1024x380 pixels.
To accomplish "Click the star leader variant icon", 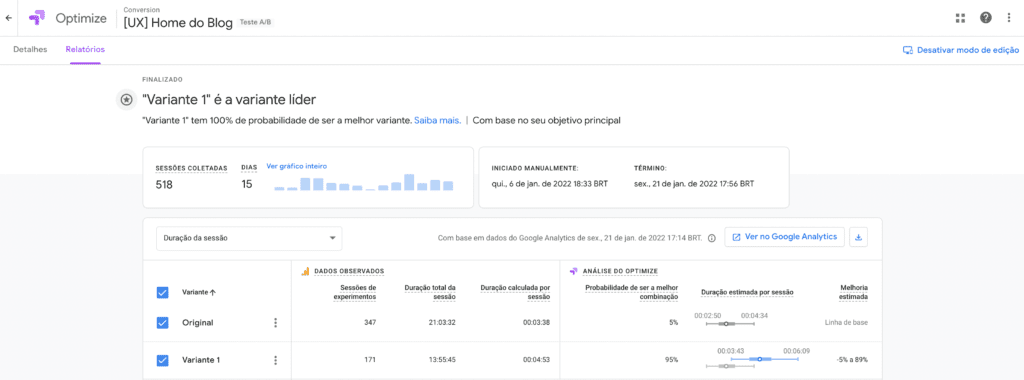I will [x=125, y=100].
